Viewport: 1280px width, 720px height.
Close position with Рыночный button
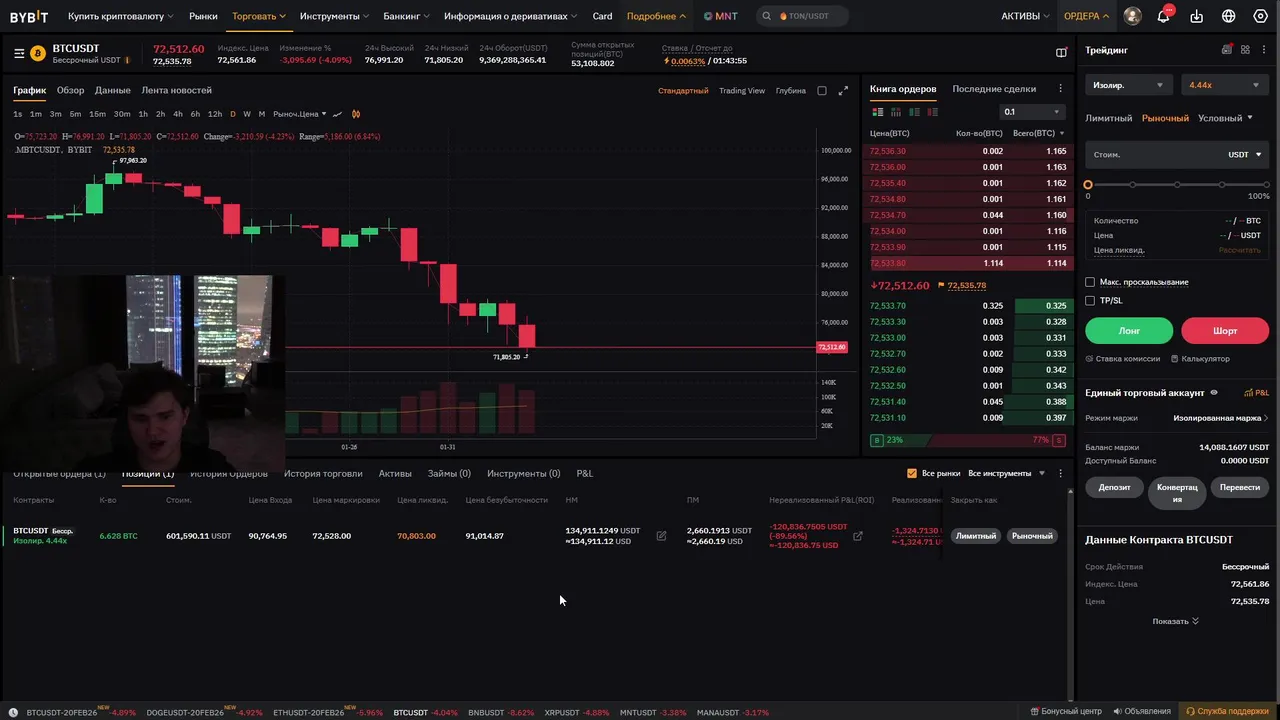click(x=1032, y=536)
